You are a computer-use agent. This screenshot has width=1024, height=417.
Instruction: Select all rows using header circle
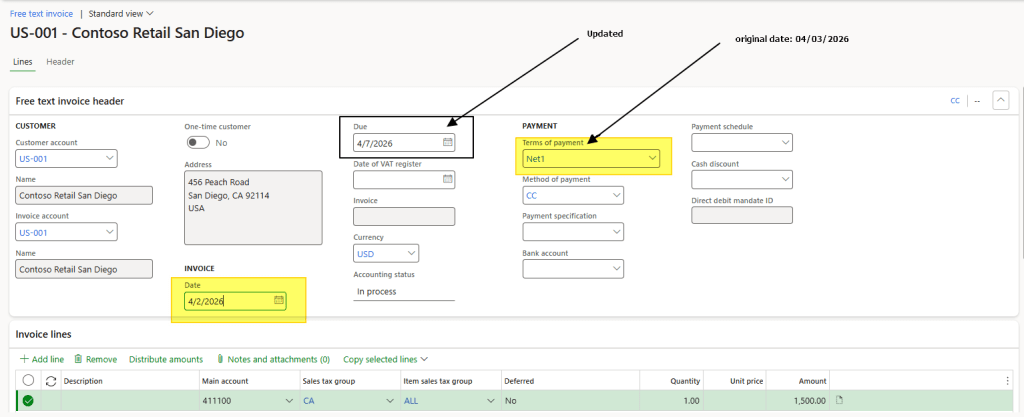point(28,381)
